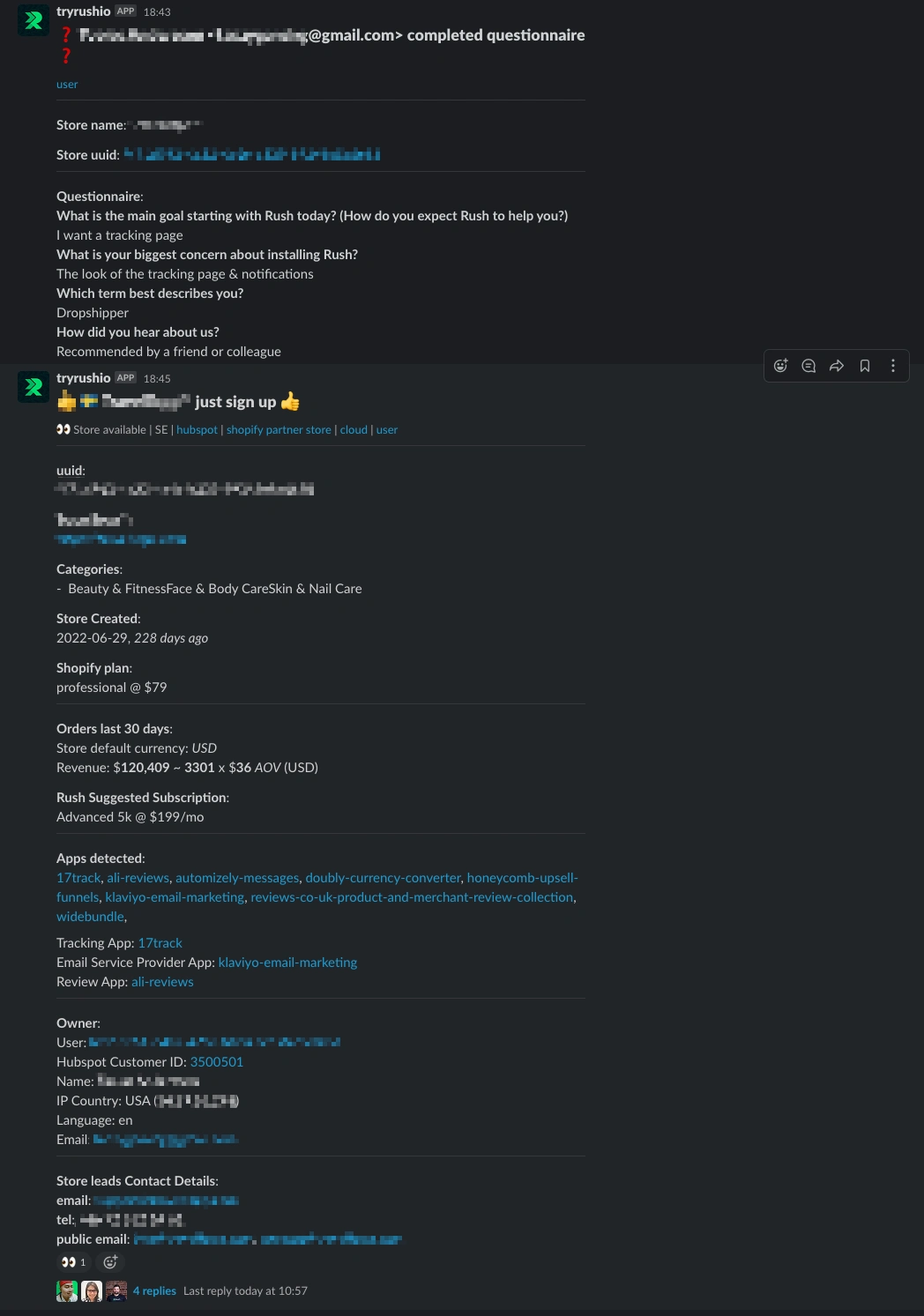Forward the message using the share arrow icon
Viewport: 924px width, 1316px height.
pyautogui.click(x=836, y=365)
